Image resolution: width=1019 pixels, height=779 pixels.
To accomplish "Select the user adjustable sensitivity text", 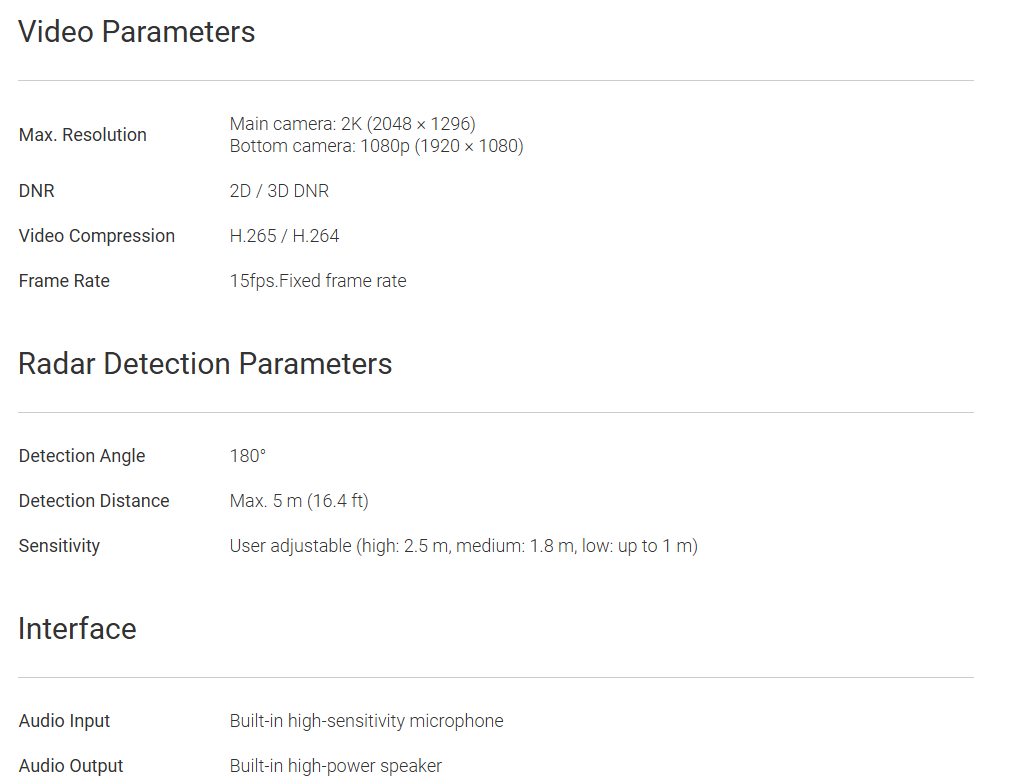I will coord(463,546).
